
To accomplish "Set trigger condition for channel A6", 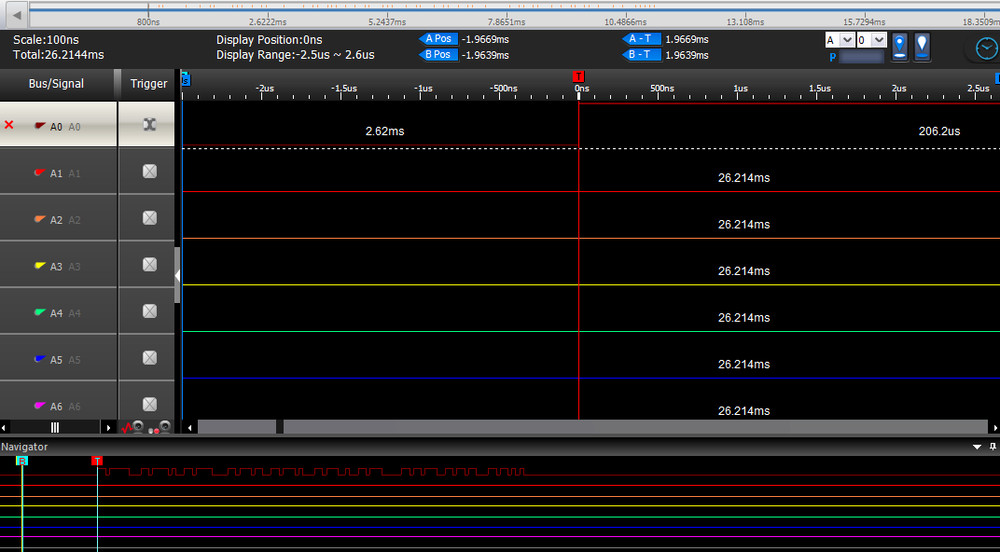I will tap(149, 404).
